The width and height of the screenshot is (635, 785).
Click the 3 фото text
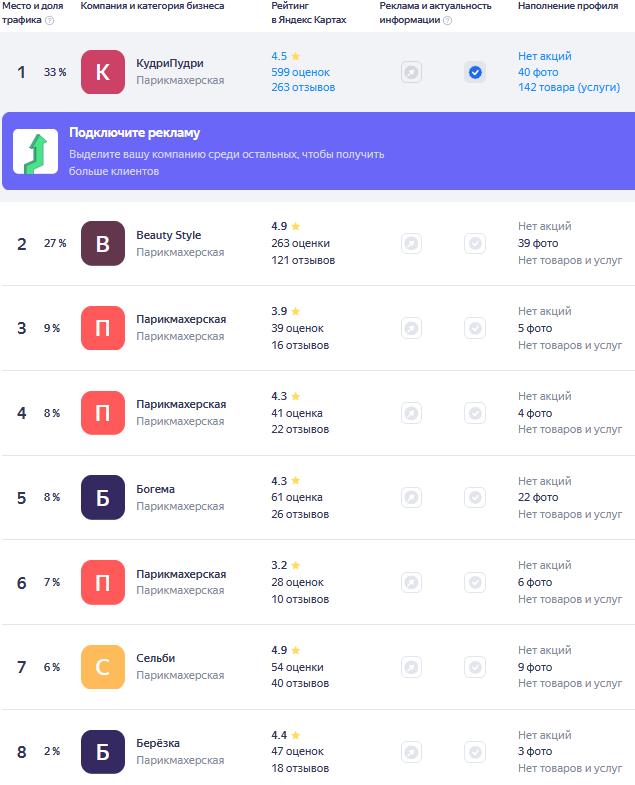pos(535,751)
